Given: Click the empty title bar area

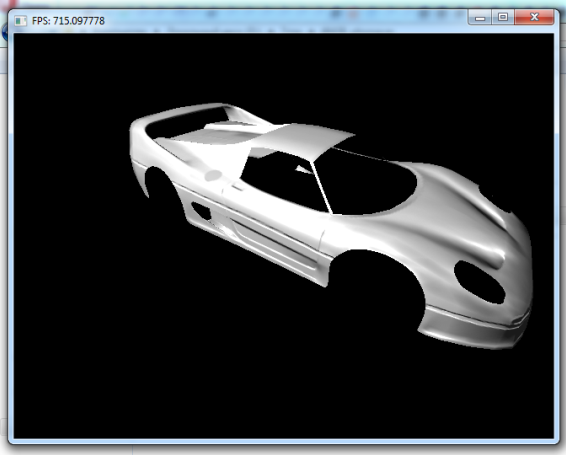Looking at the screenshot, I should click(285, 20).
